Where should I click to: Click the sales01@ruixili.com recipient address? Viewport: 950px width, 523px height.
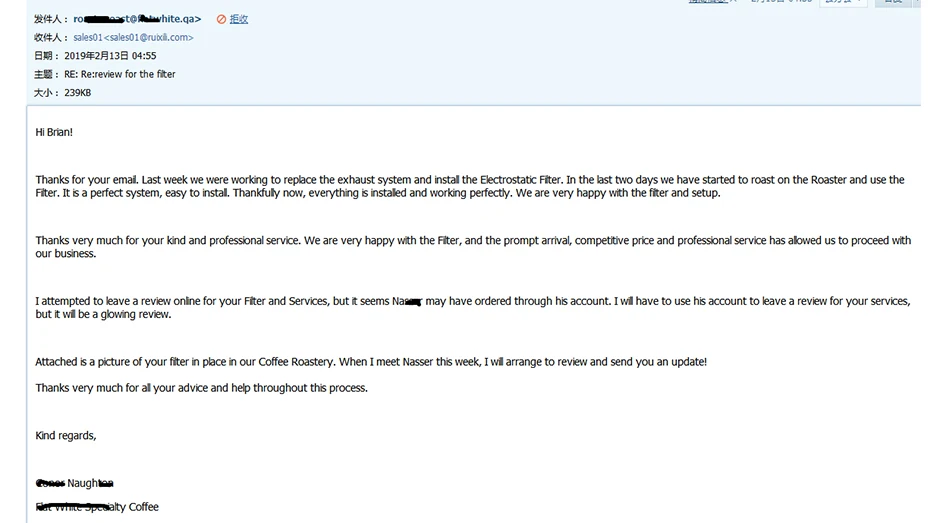(x=148, y=38)
